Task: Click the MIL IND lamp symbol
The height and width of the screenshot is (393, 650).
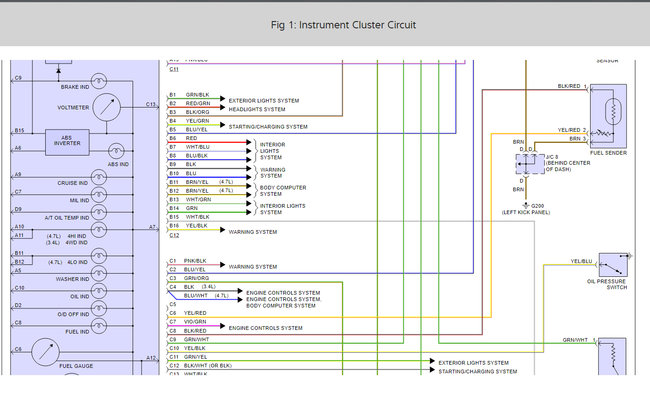Action: tap(99, 194)
